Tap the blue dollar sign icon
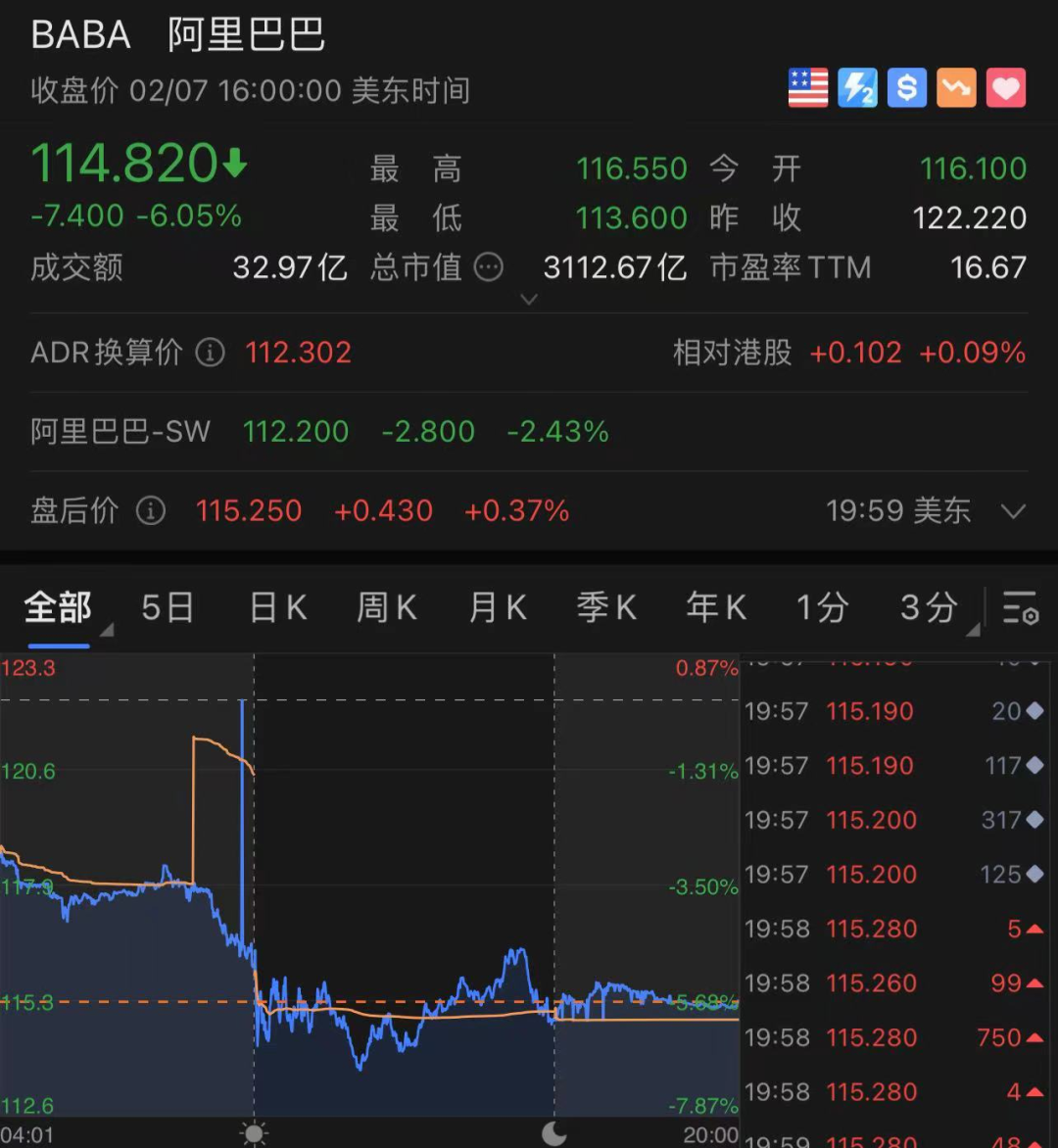The image size is (1058, 1148). [x=907, y=88]
